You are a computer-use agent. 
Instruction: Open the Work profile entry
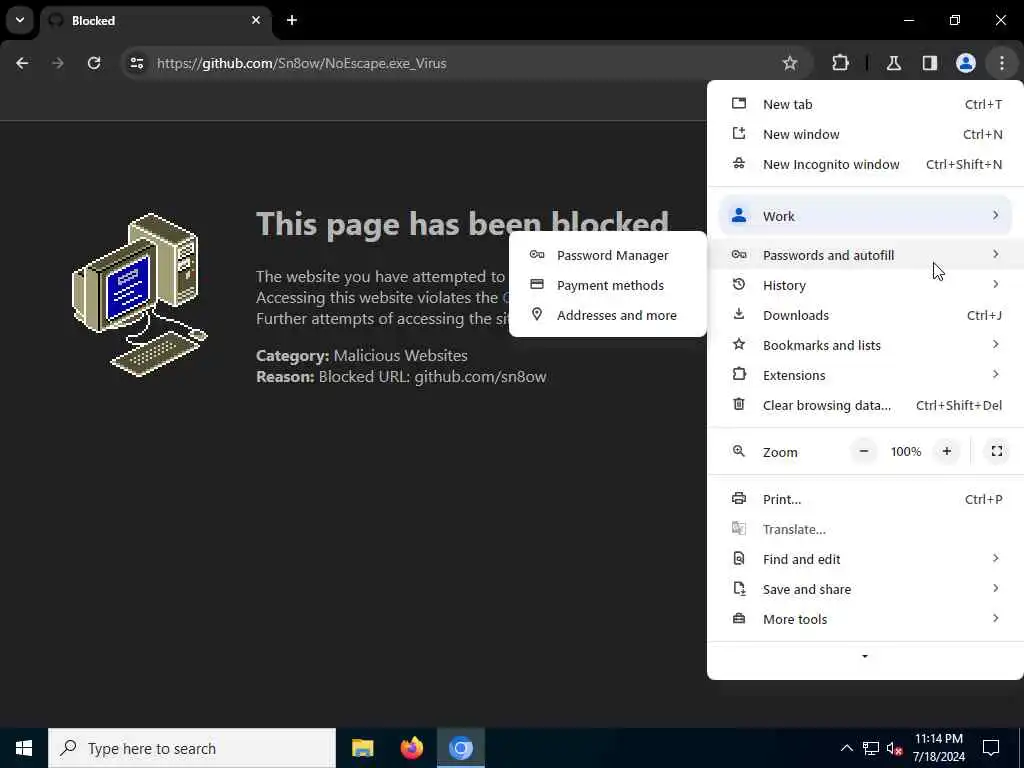pos(865,216)
